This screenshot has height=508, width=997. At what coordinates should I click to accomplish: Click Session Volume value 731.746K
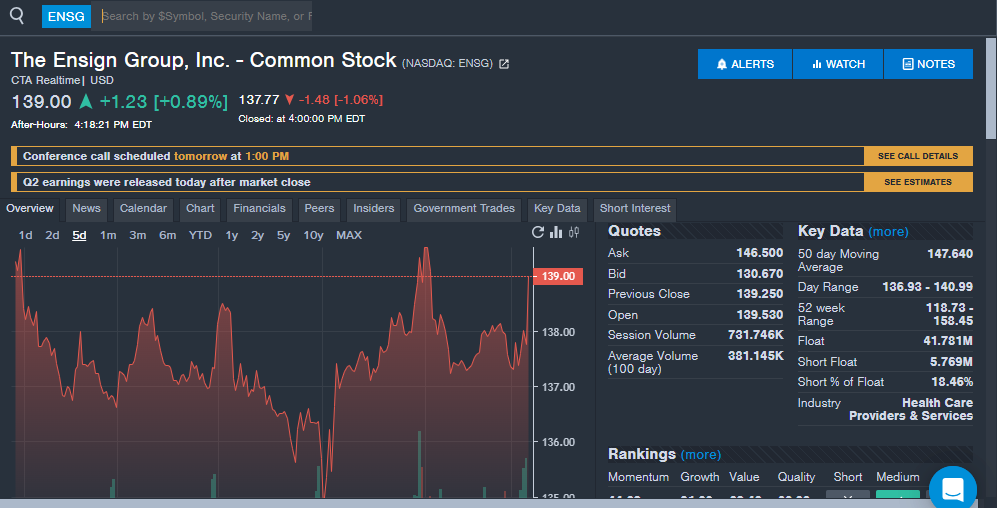pyautogui.click(x=755, y=335)
